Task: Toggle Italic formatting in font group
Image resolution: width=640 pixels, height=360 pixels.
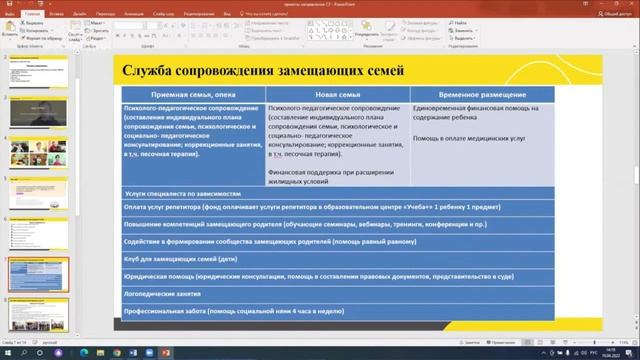Action: [x=125, y=36]
